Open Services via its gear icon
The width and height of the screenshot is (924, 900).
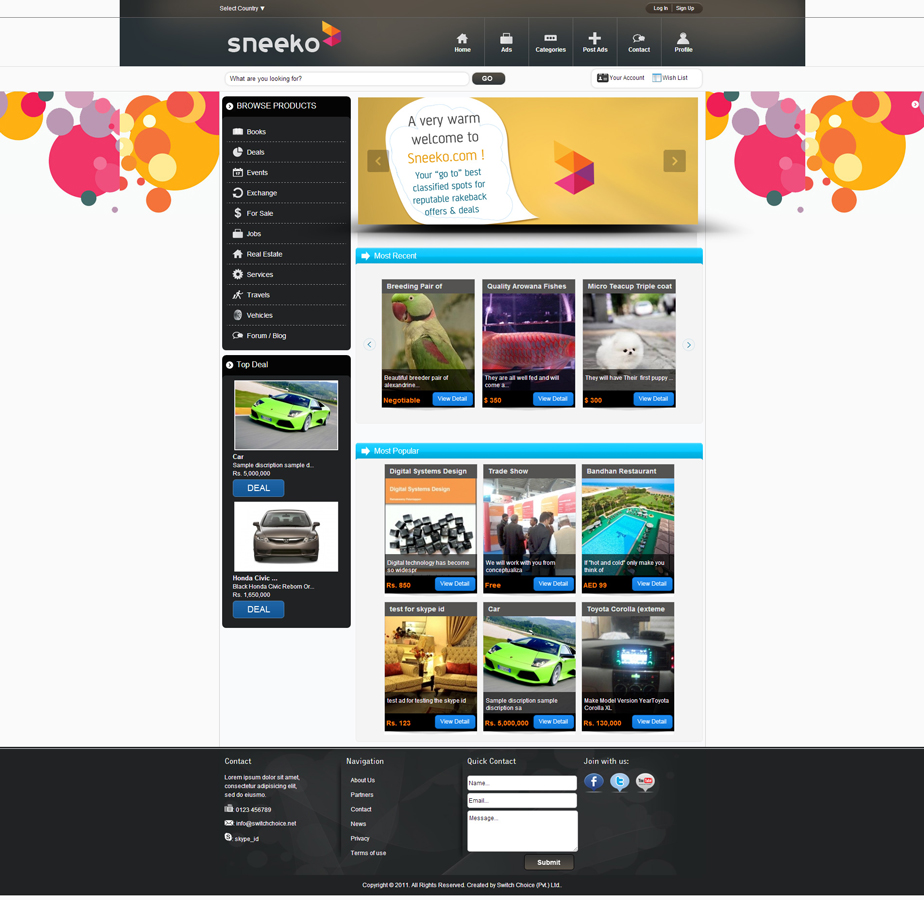[237, 274]
